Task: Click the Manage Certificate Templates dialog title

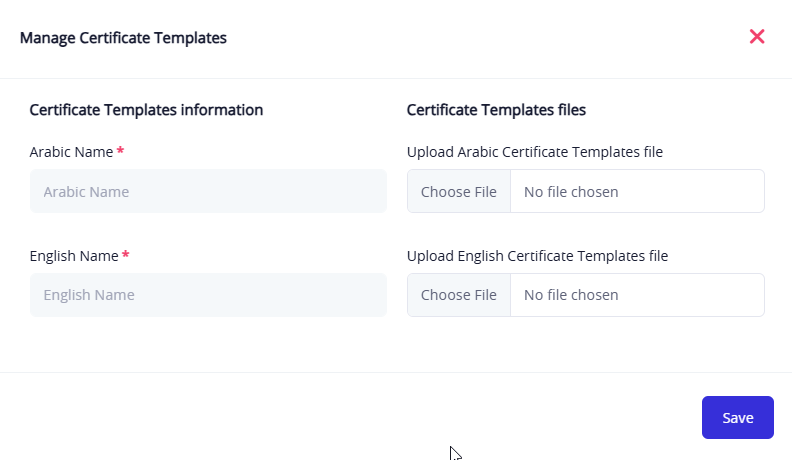Action: pyautogui.click(x=123, y=38)
